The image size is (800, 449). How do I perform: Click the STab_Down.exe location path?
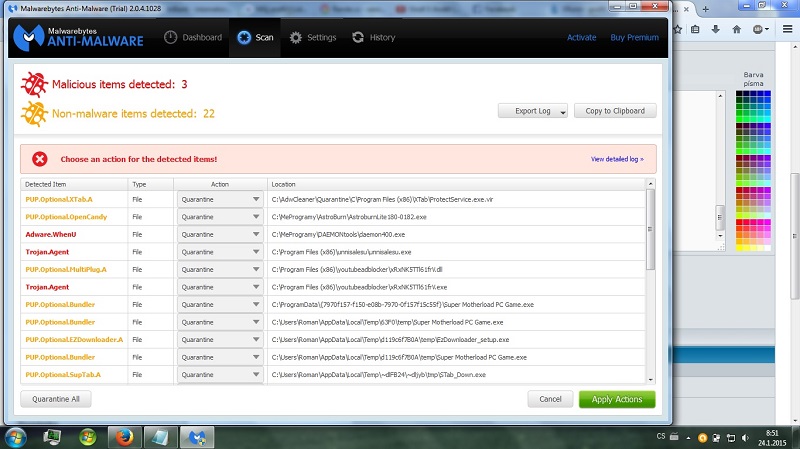[x=379, y=375]
